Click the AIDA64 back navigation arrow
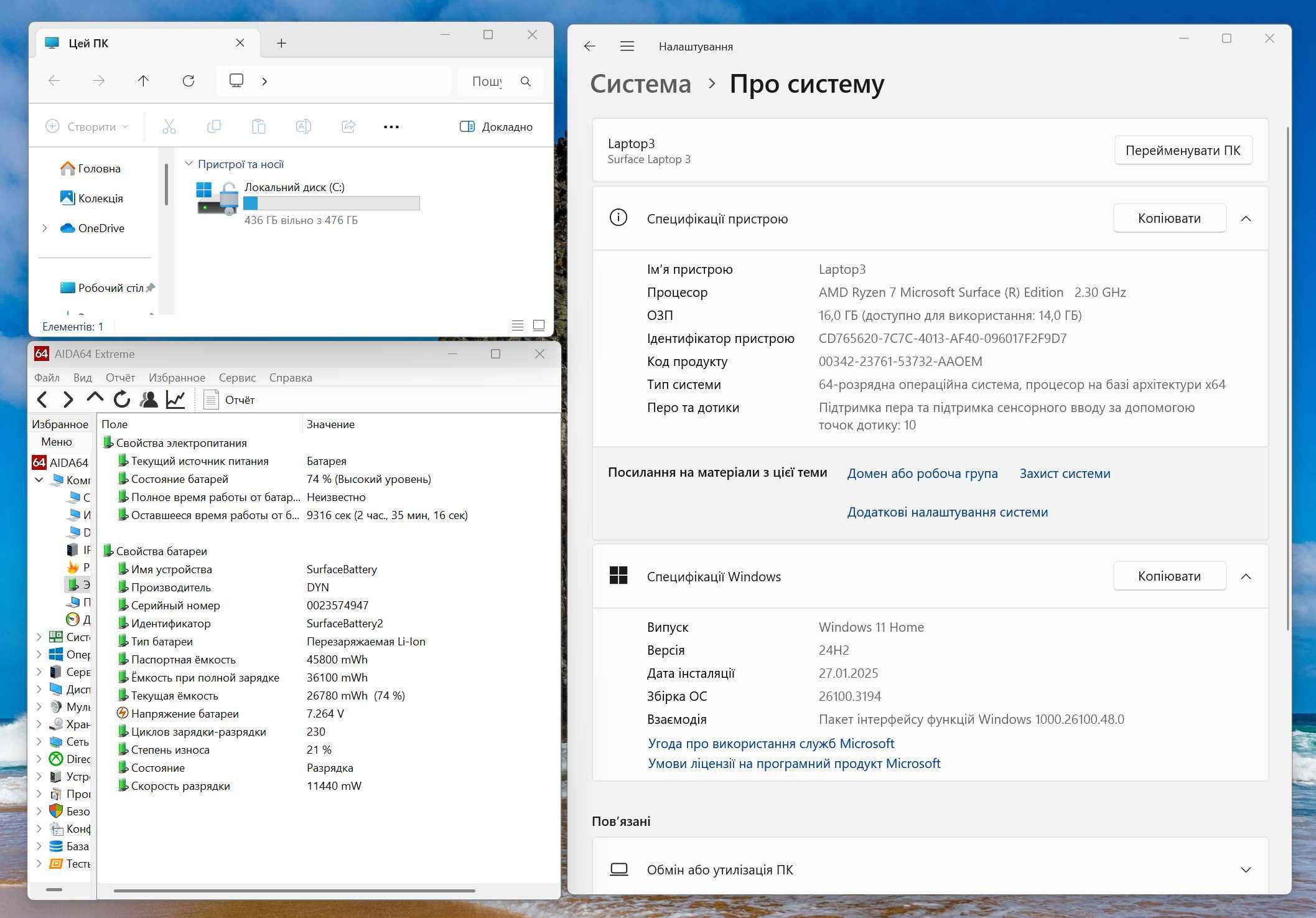 (42, 400)
